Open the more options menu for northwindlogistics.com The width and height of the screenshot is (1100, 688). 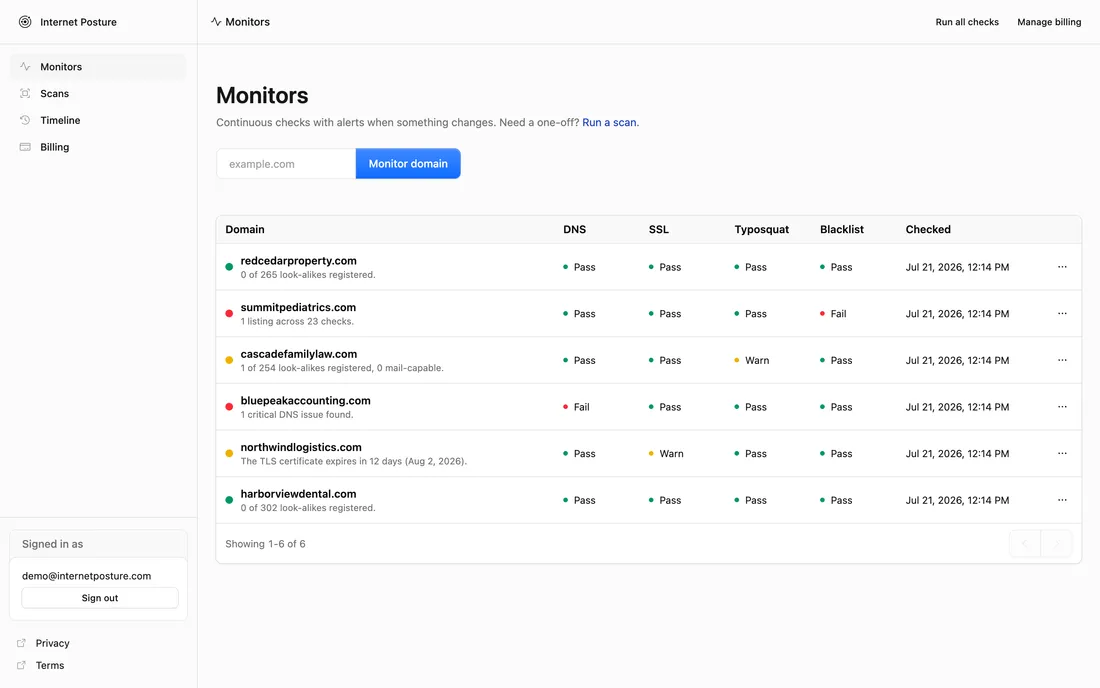[1062, 453]
